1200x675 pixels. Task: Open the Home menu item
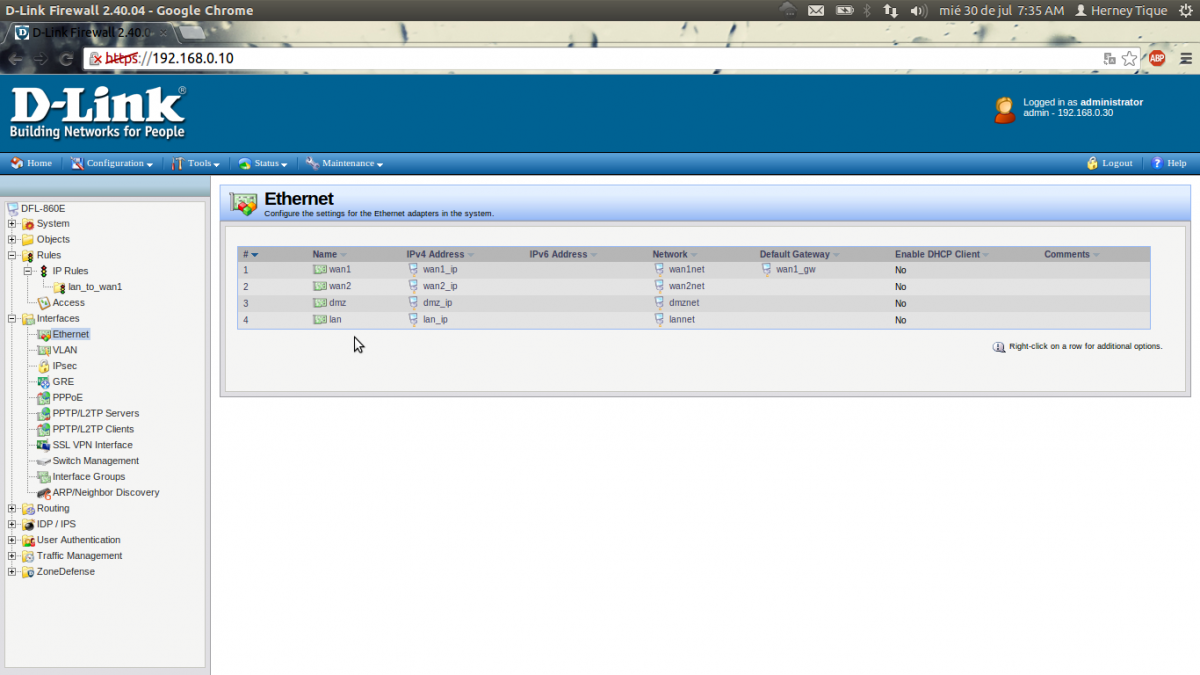tap(31, 163)
